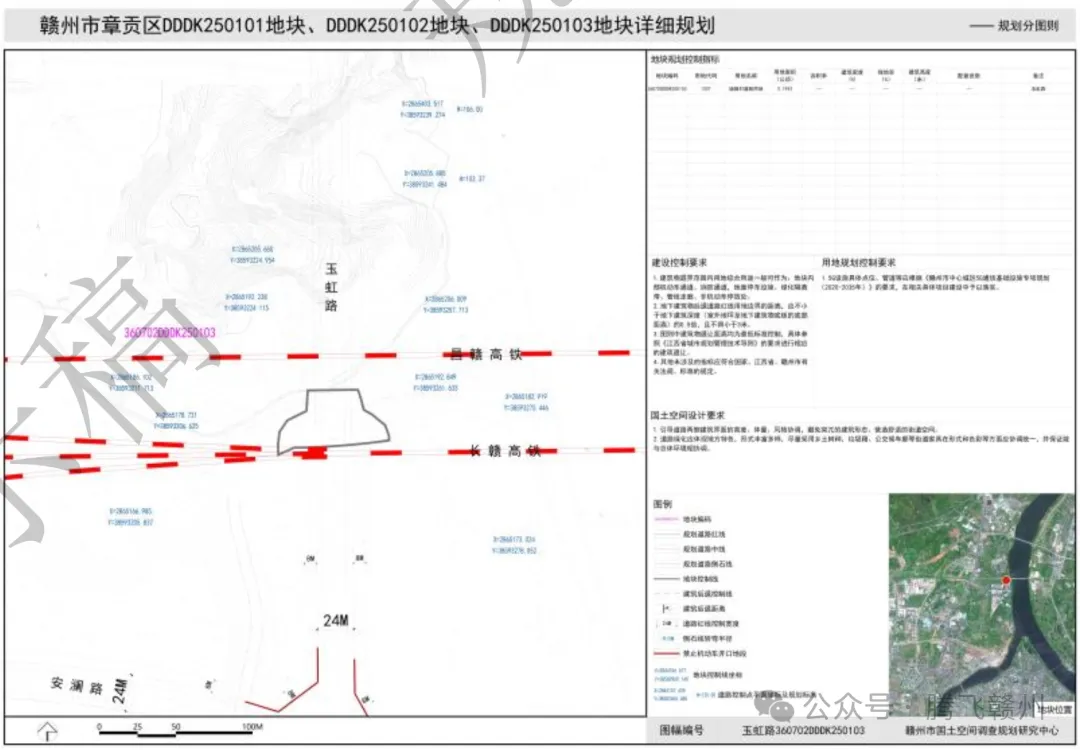1080x750 pixels.
Task: Click the 道路红线控制宽度 legend symbol
Action: 666,623
